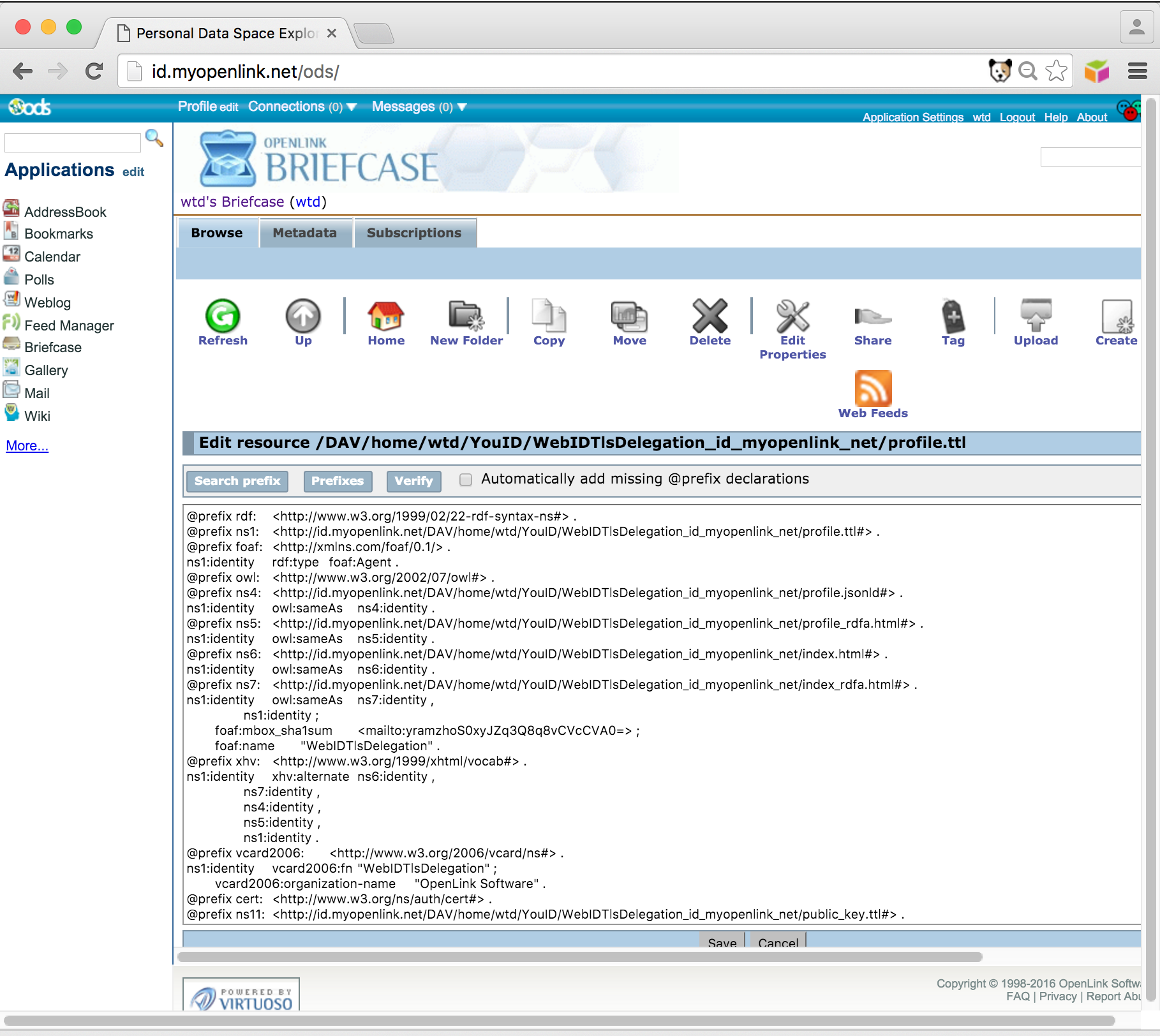Screen dimensions: 1160x1036
Task: Open the Chrome hamburger menu
Action: click(x=1137, y=71)
